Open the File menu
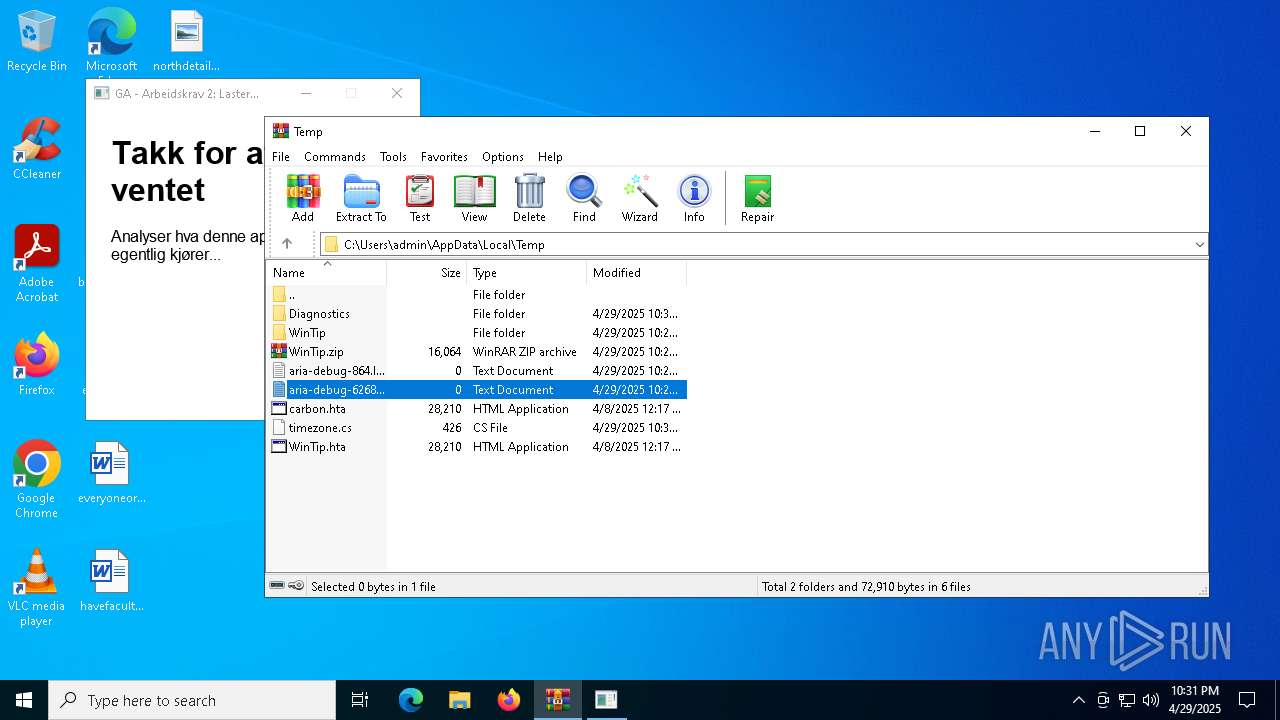The width and height of the screenshot is (1280, 720). [x=281, y=157]
